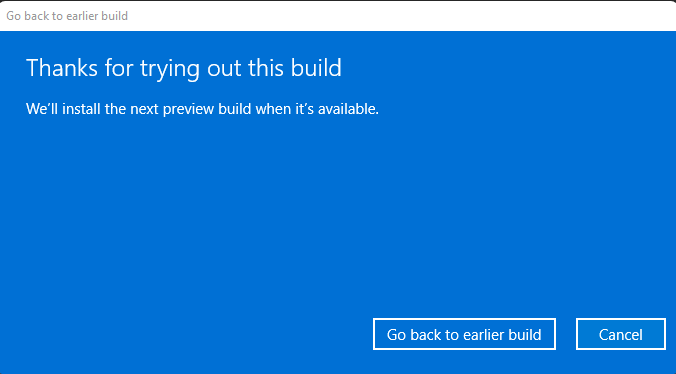
Task: Click the Go back to earlier build button
Action: tap(464, 334)
